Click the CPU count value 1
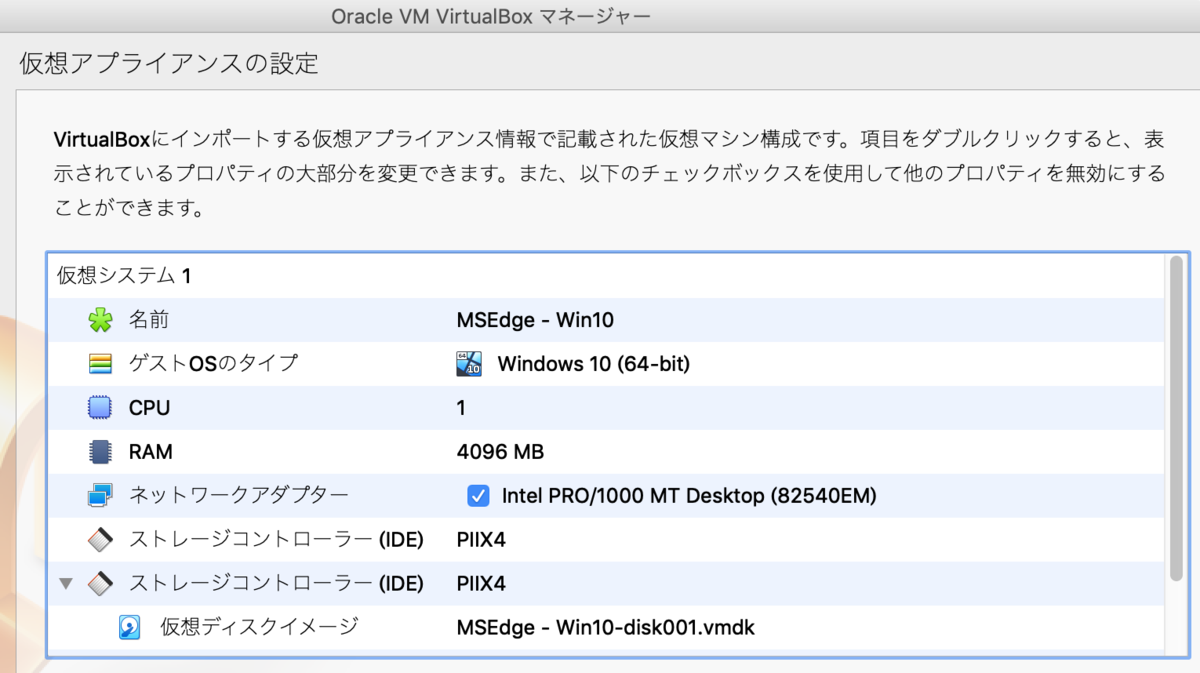1200x673 pixels. coord(461,408)
